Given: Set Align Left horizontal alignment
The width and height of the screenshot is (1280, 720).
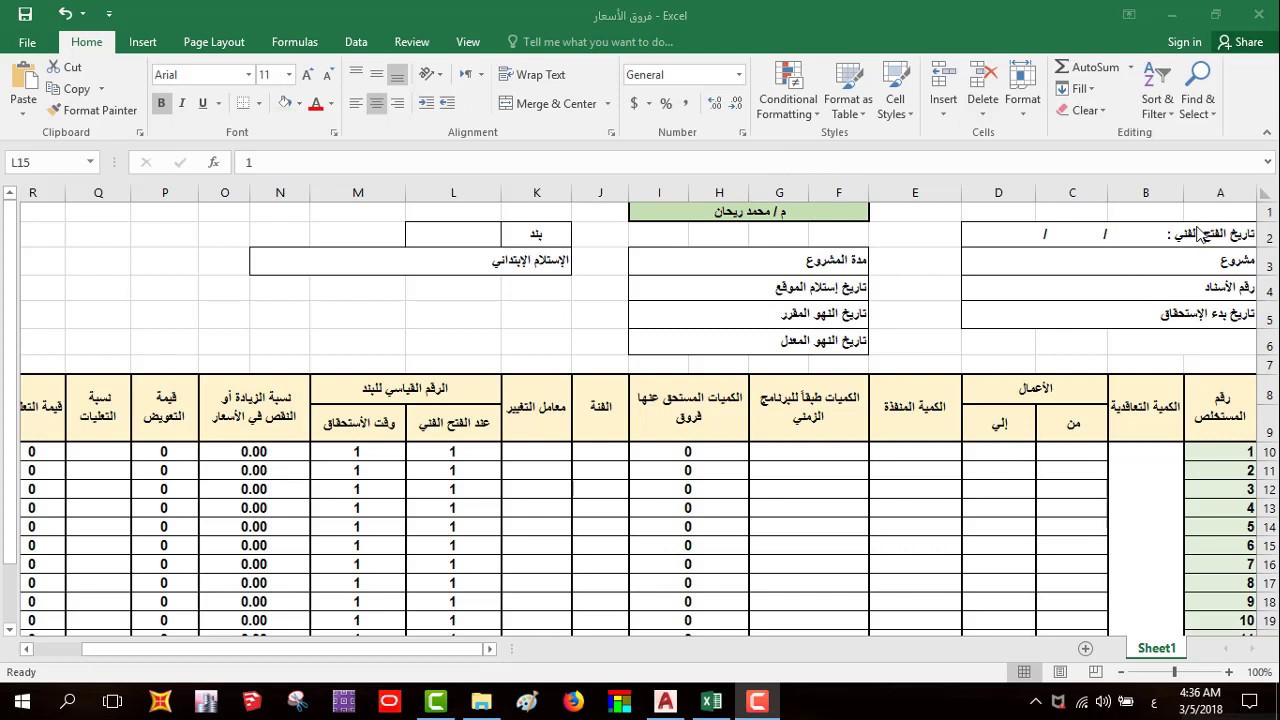Looking at the screenshot, I should pos(355,103).
